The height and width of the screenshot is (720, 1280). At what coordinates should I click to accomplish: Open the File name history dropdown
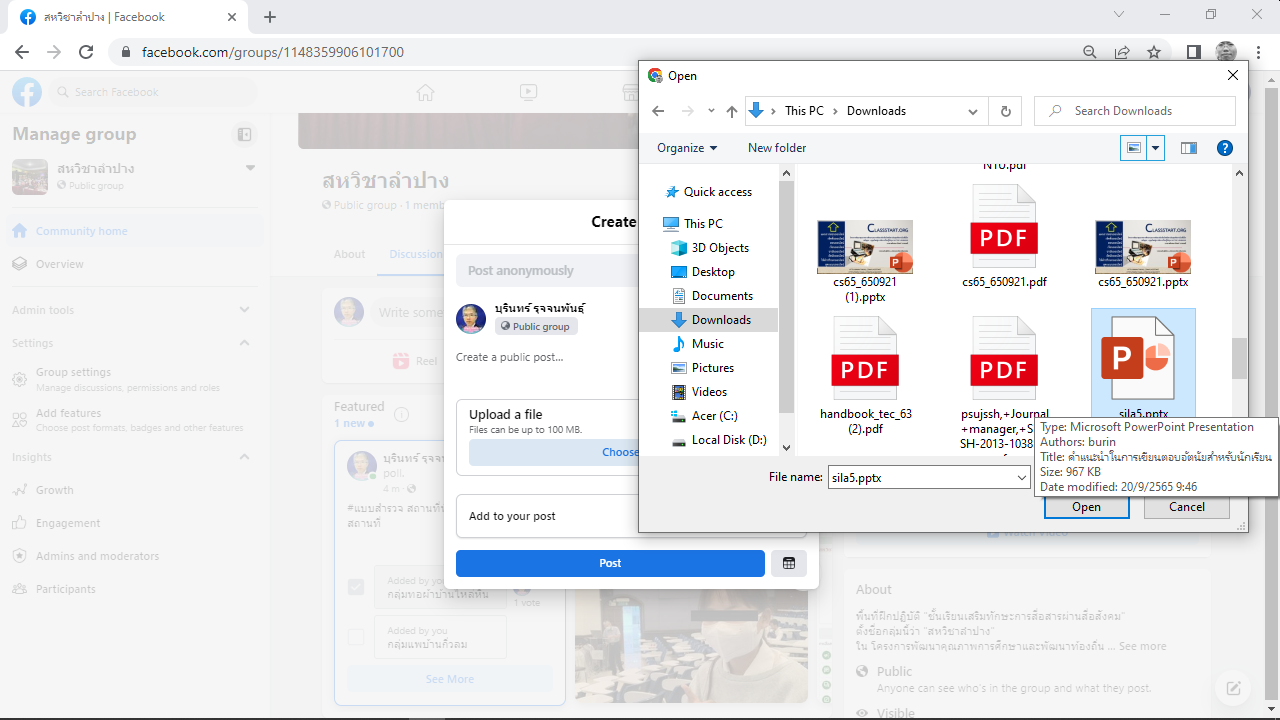coord(1022,478)
